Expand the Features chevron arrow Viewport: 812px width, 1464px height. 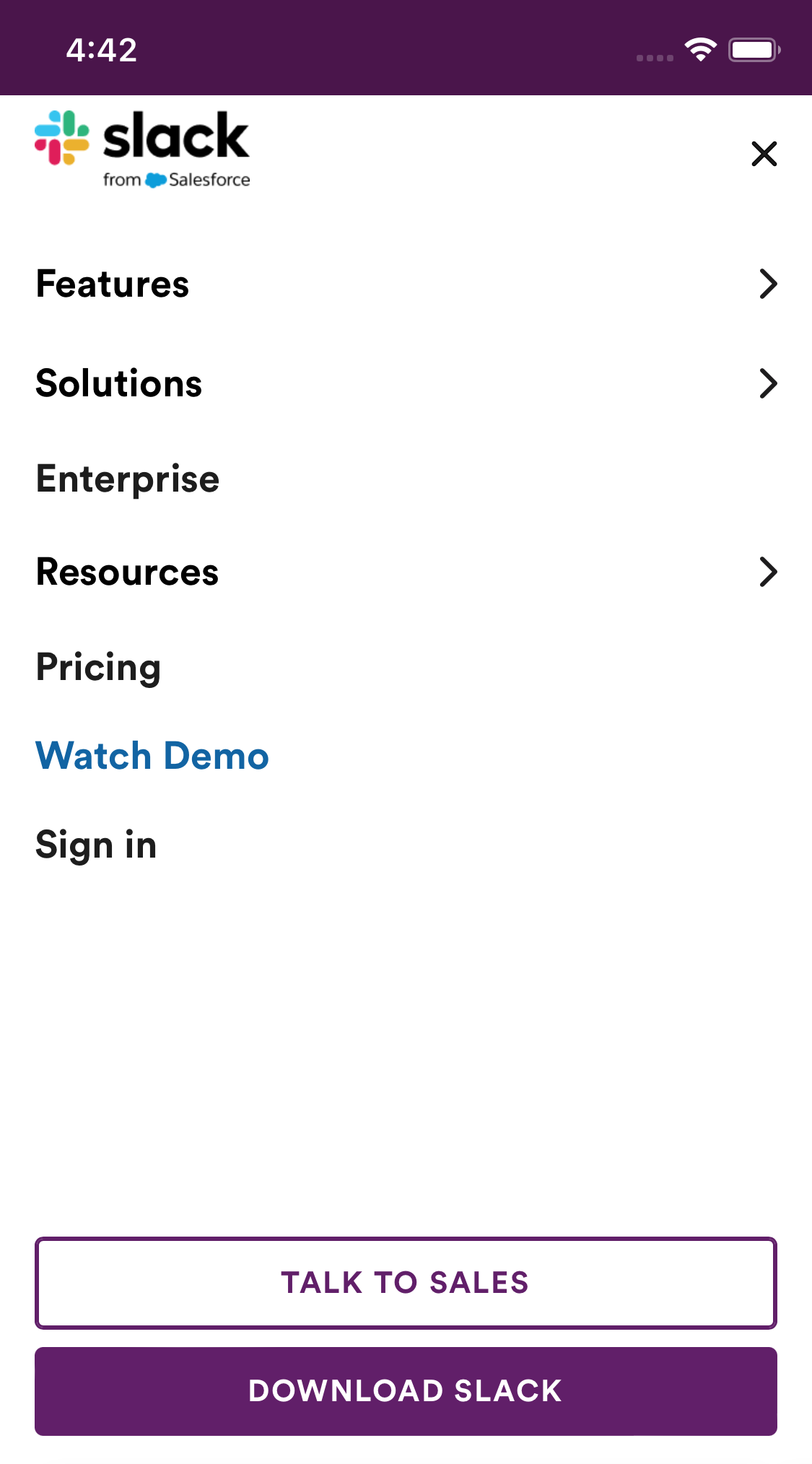(768, 284)
